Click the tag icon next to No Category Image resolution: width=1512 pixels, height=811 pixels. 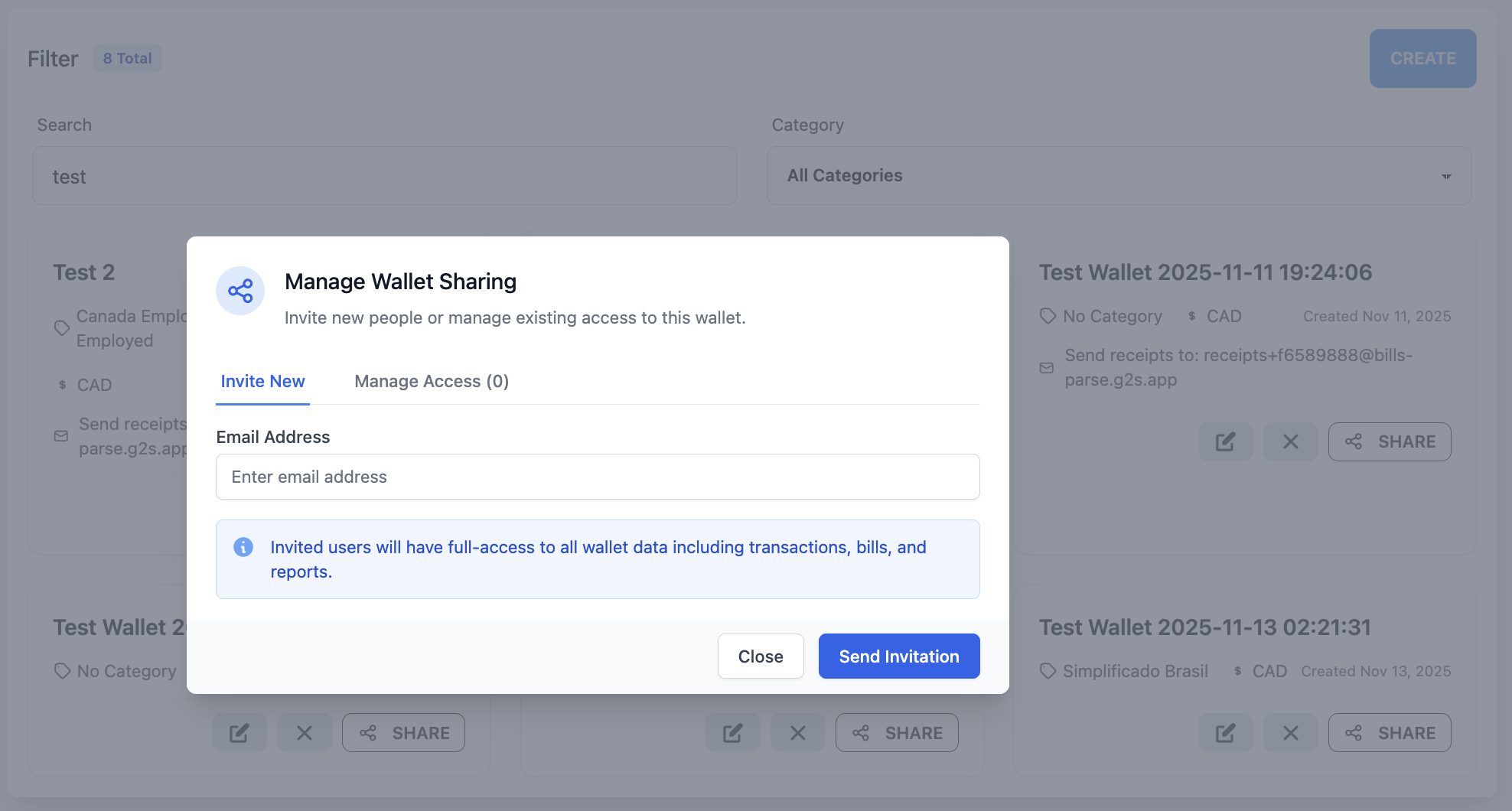click(1048, 316)
